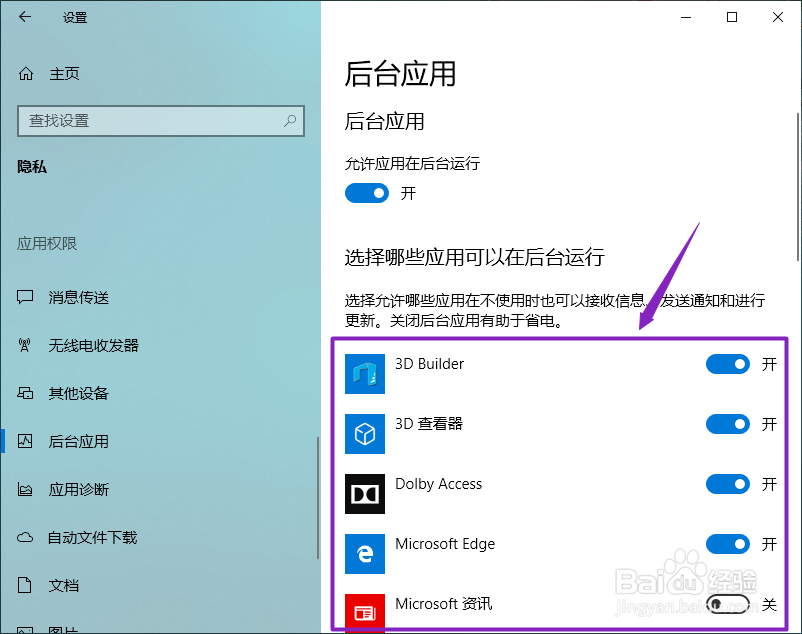This screenshot has height=634, width=802.
Task: Click the sidebar vertical scrollbar
Action: [x=318, y=497]
